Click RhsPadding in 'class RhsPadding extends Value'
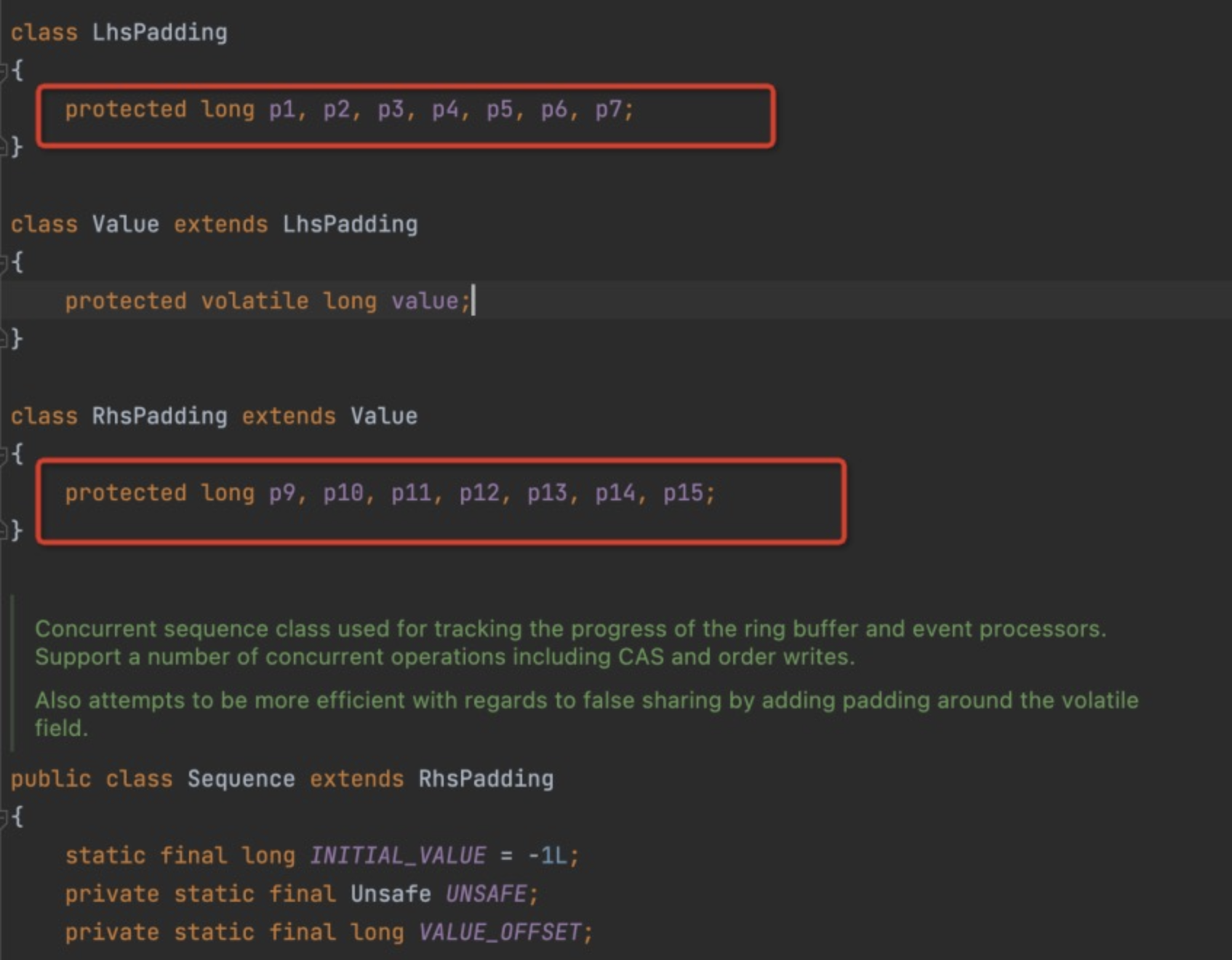 click(159, 416)
